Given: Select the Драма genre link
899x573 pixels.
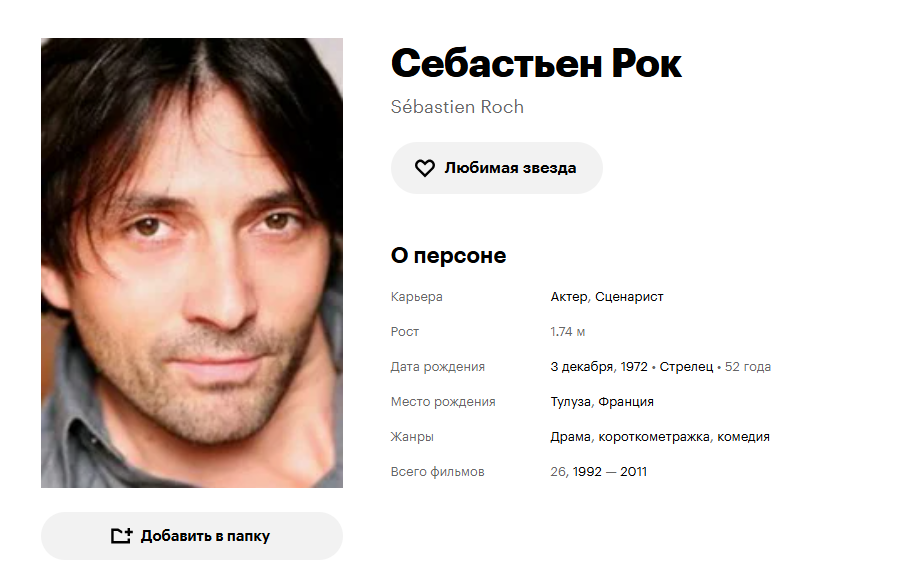Looking at the screenshot, I should 570,436.
